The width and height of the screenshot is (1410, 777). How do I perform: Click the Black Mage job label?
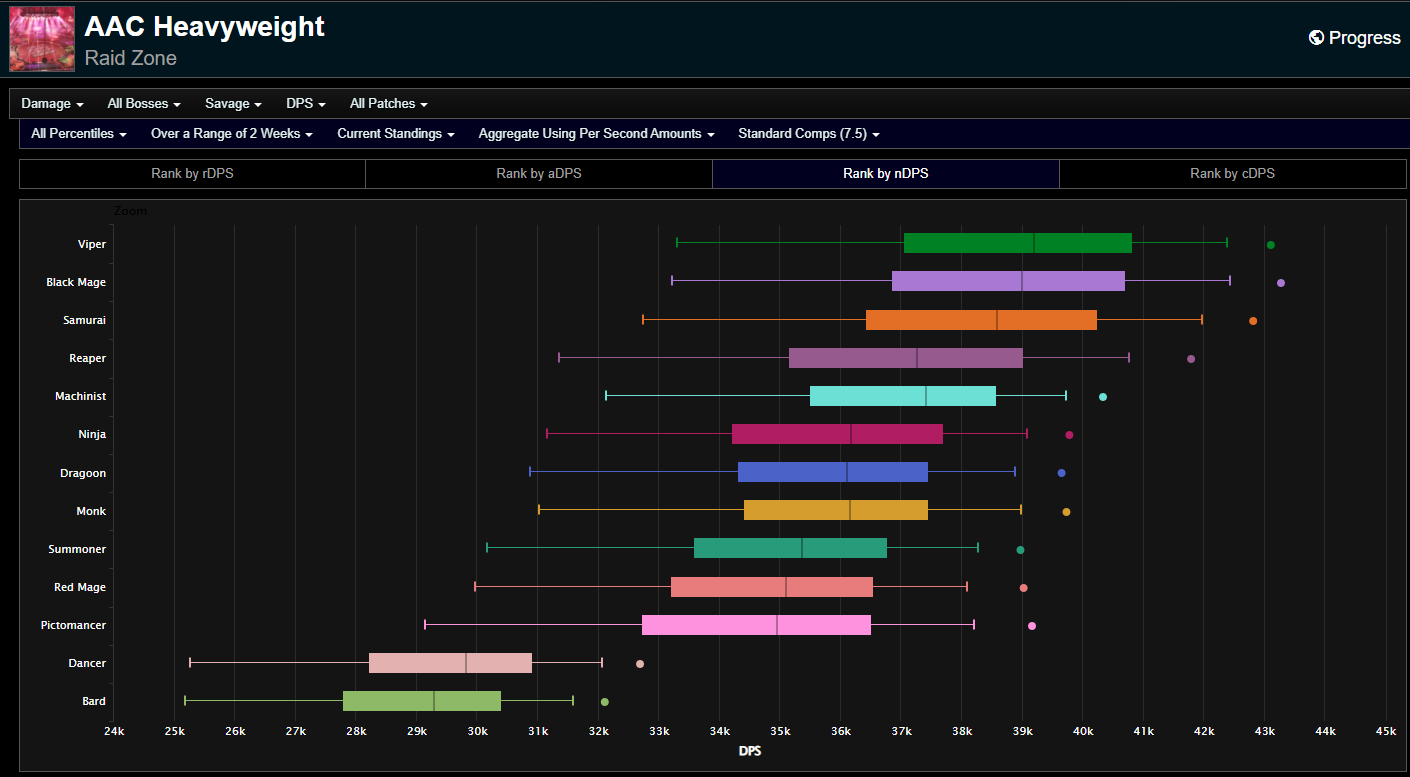(x=76, y=282)
